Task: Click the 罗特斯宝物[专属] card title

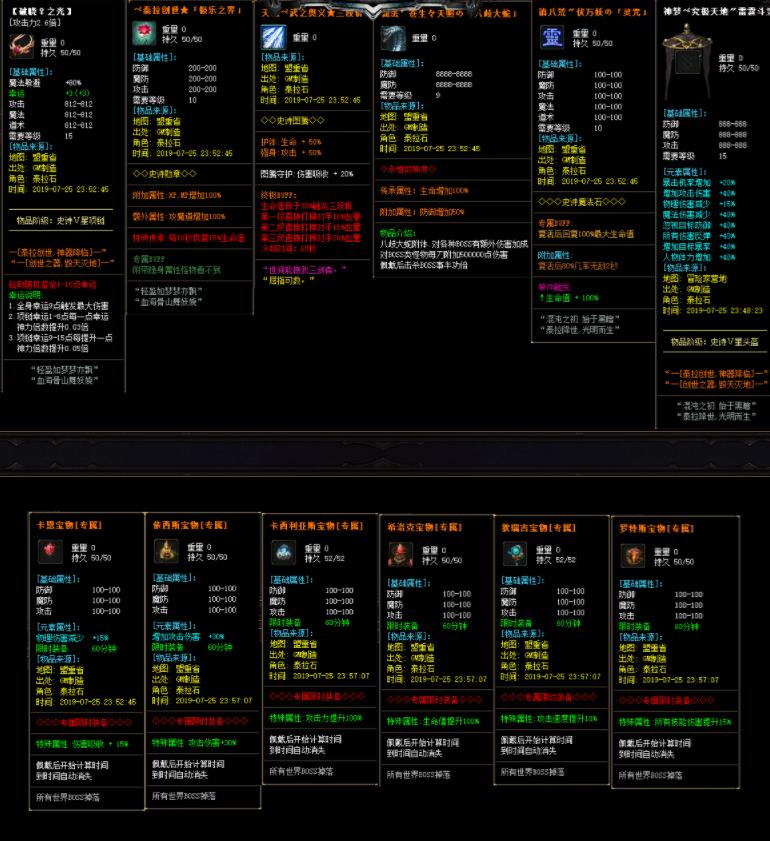Action: point(652,527)
